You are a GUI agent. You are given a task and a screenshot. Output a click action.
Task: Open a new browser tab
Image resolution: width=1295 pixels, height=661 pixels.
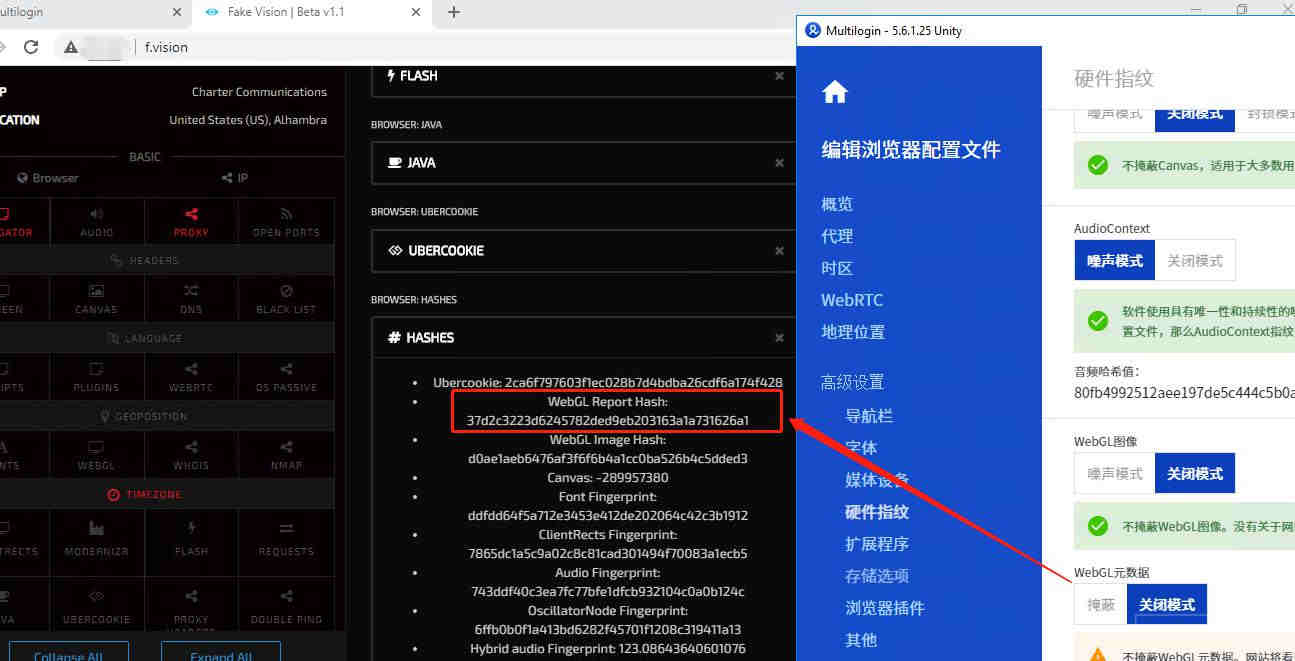[x=454, y=12]
